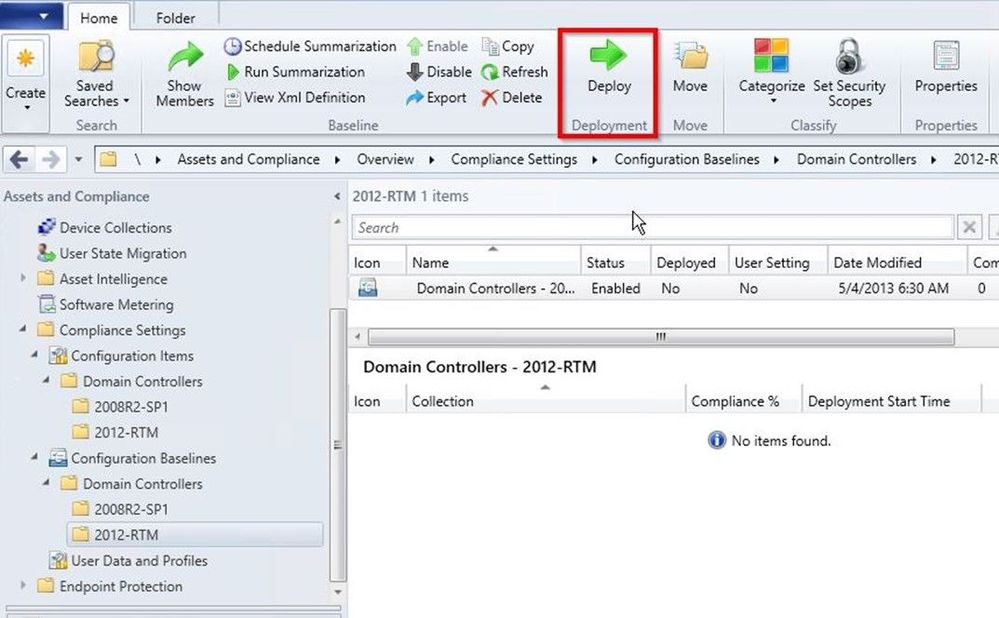Click the horizontal scrollbar of the list

661,336
